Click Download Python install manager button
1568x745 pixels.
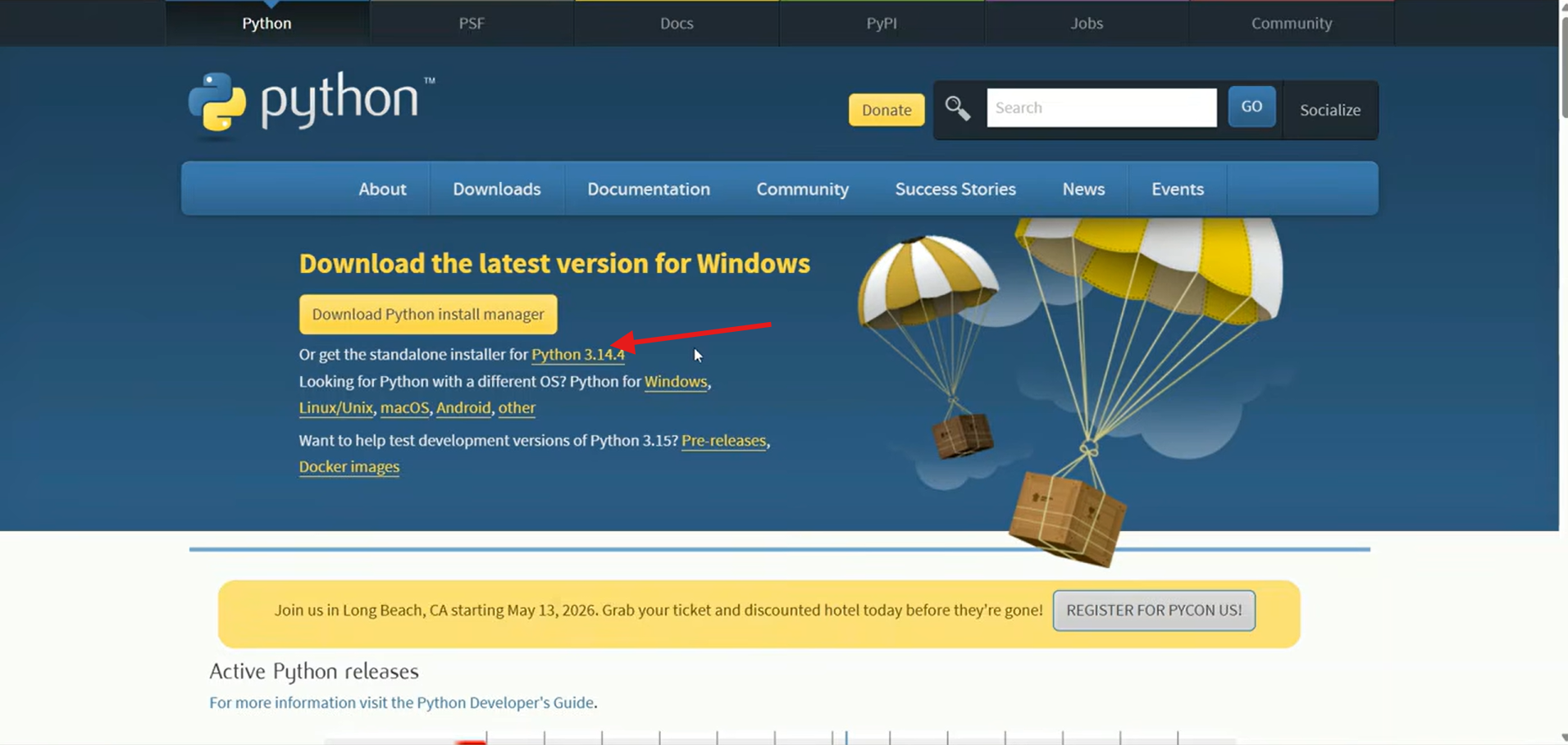click(428, 314)
